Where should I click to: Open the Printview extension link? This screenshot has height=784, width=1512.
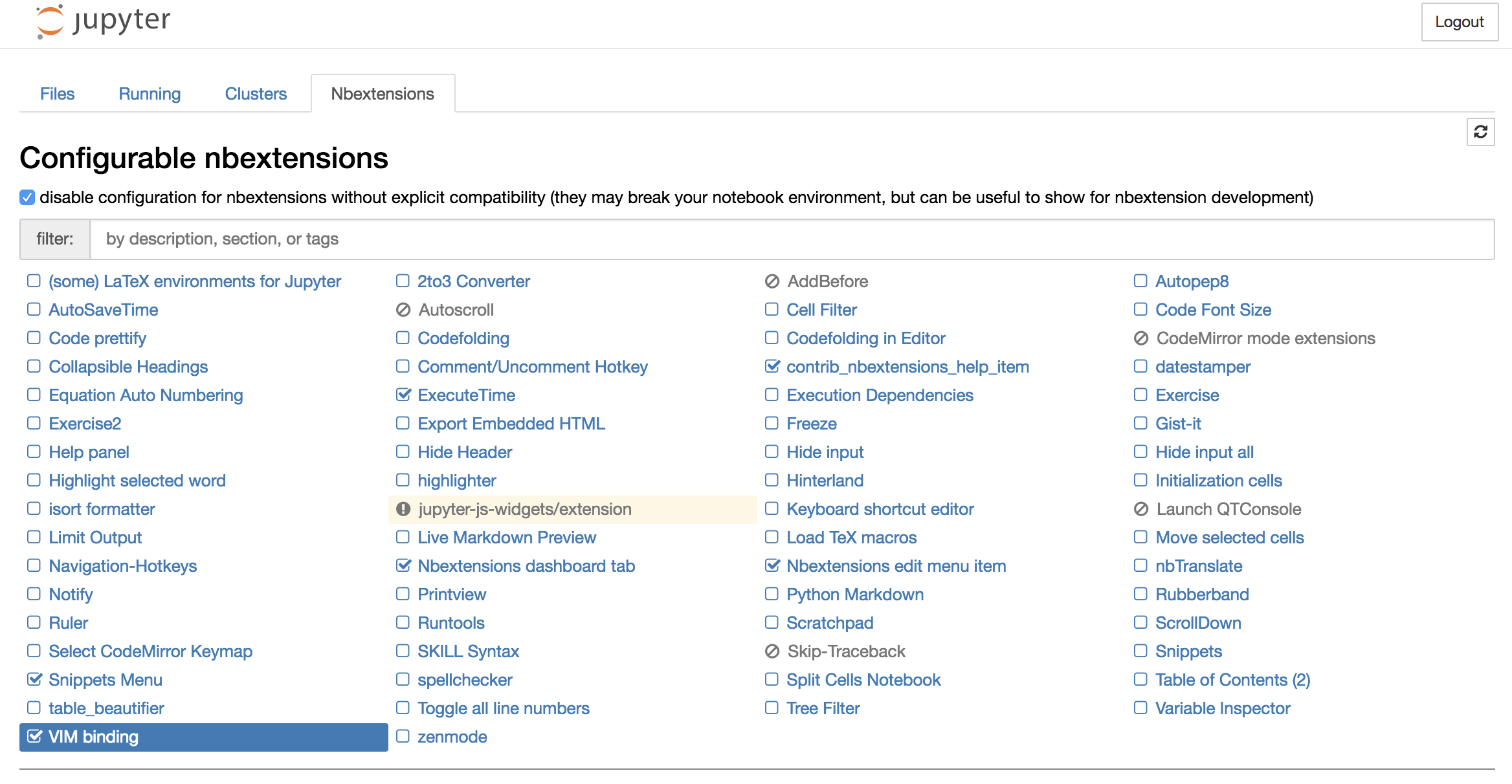click(x=452, y=594)
